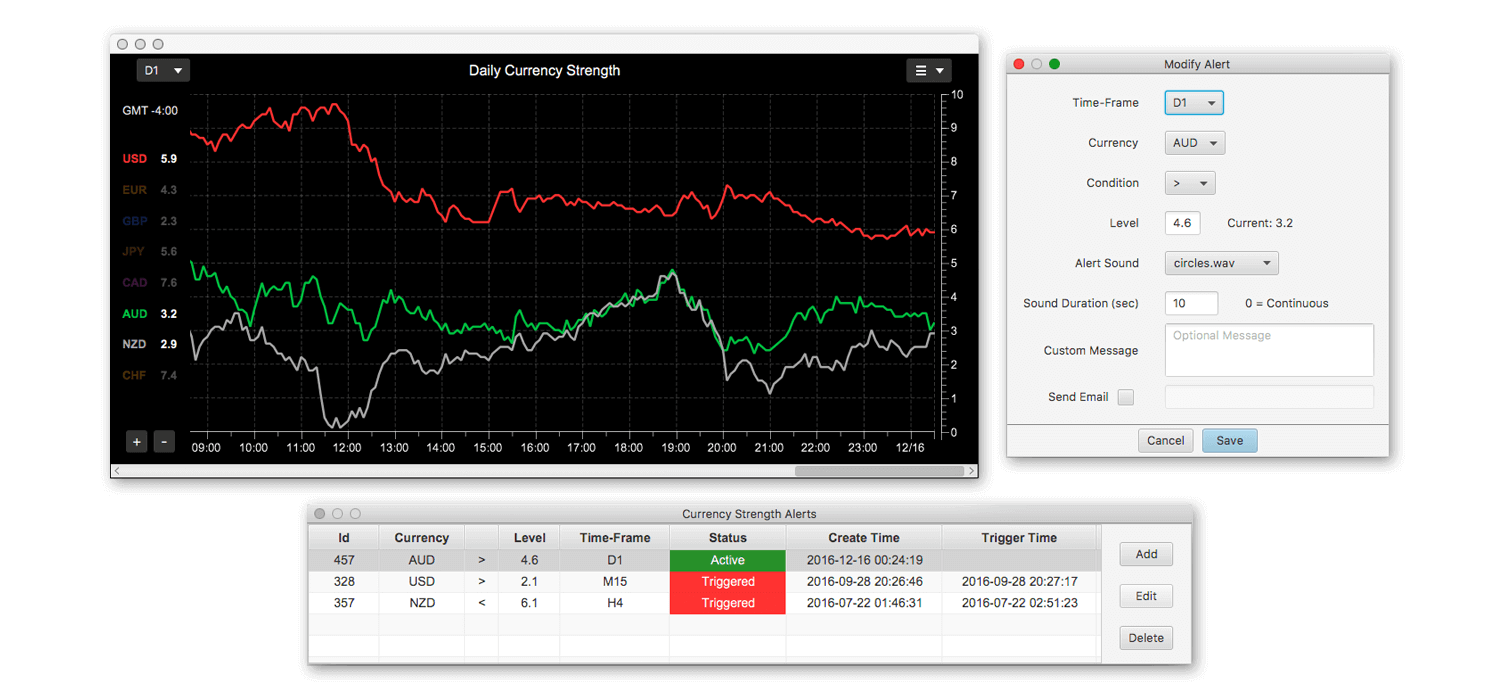The height and width of the screenshot is (700, 1500).
Task: Zoom into the chart using the plus icon
Action: click(136, 441)
